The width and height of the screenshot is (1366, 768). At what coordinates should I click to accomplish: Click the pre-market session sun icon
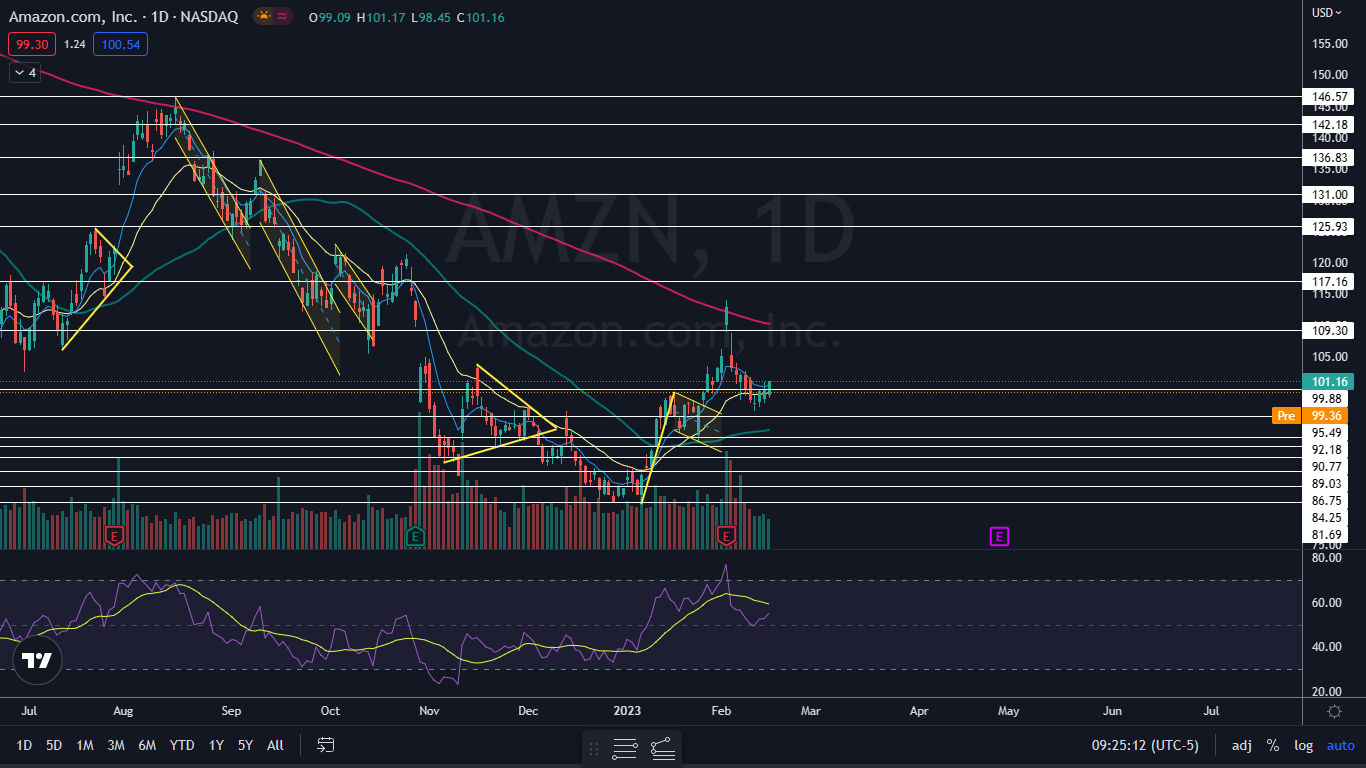[x=263, y=16]
